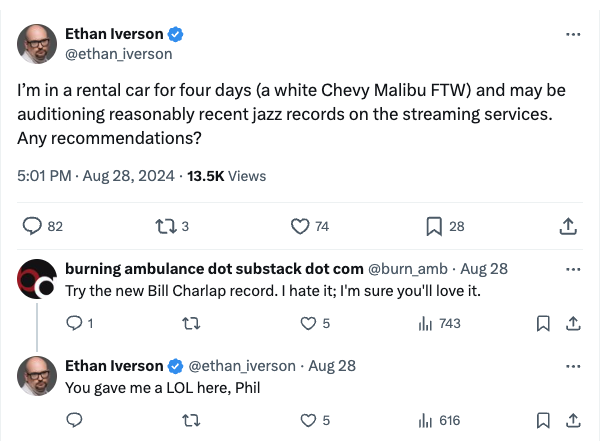The width and height of the screenshot is (610, 441).
Task: Open more options on Ethan's LOL reply
Action: 573,366
